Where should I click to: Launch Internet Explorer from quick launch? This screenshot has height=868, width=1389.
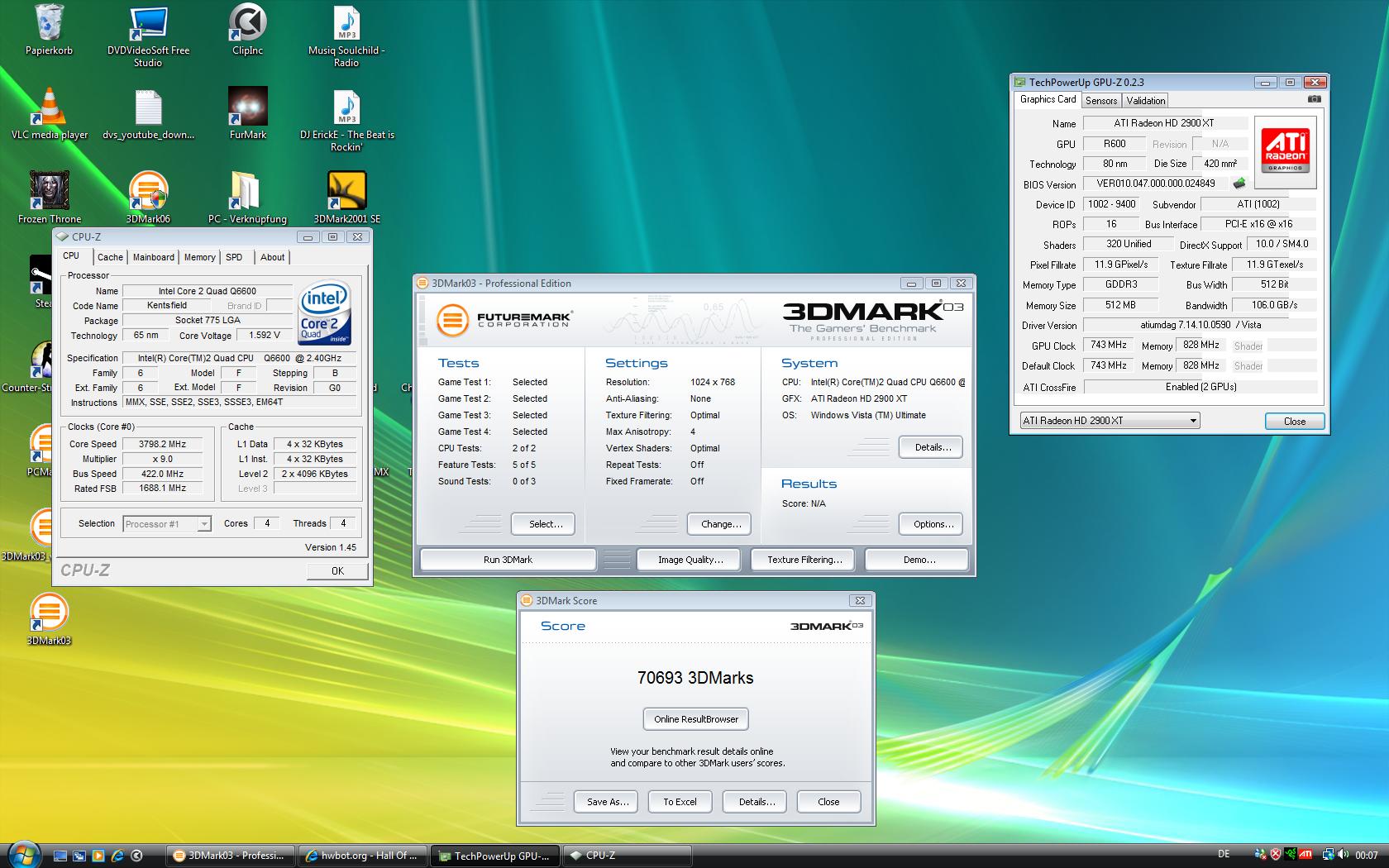pos(117,856)
